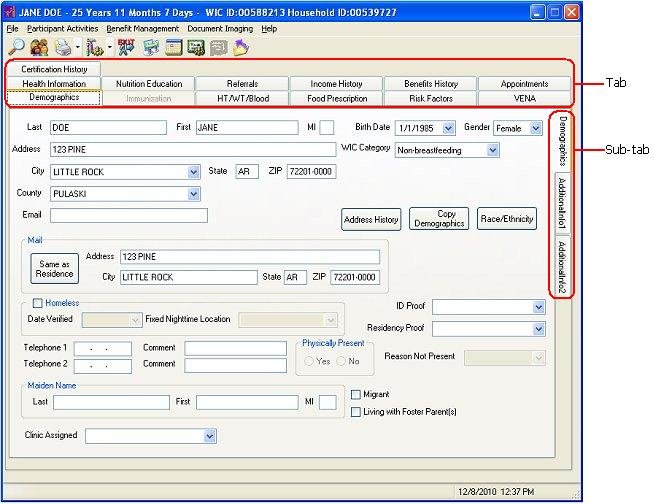654x504 pixels.
Task: Open the residence City dropdown arrow
Action: [193, 172]
